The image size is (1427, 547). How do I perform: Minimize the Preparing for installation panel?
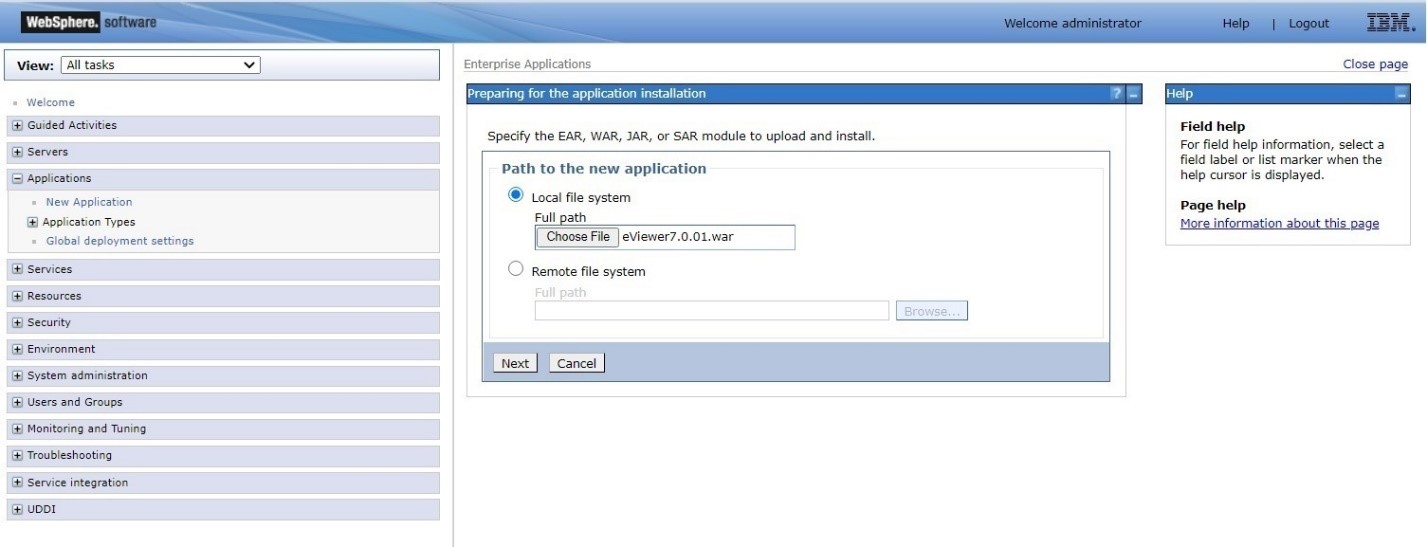pyautogui.click(x=1133, y=94)
